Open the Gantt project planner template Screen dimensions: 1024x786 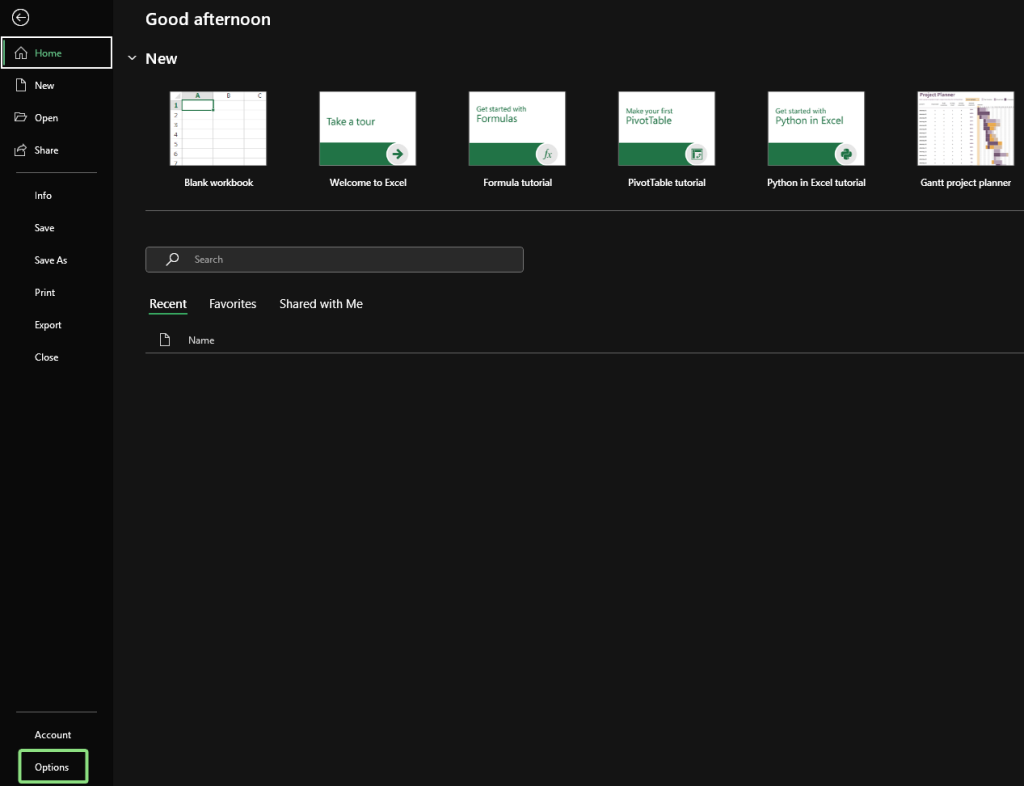(965, 128)
